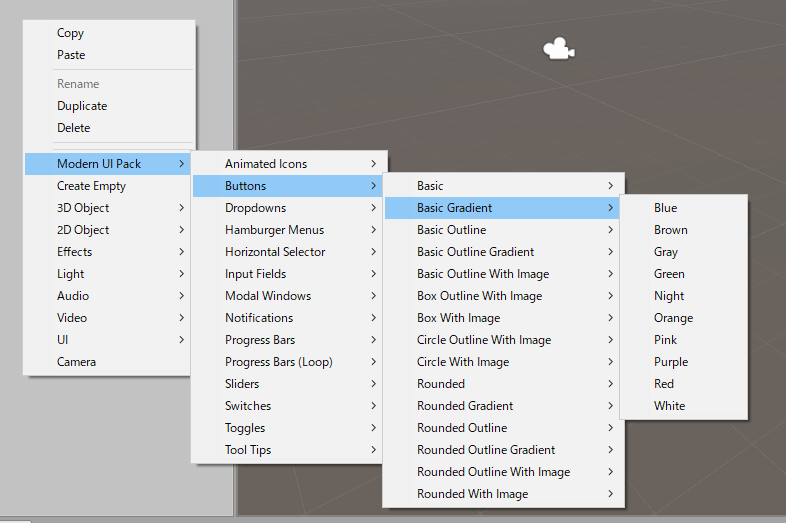The image size is (786, 523).
Task: Open the Horizontal Selector submenu
Action: pos(289,252)
